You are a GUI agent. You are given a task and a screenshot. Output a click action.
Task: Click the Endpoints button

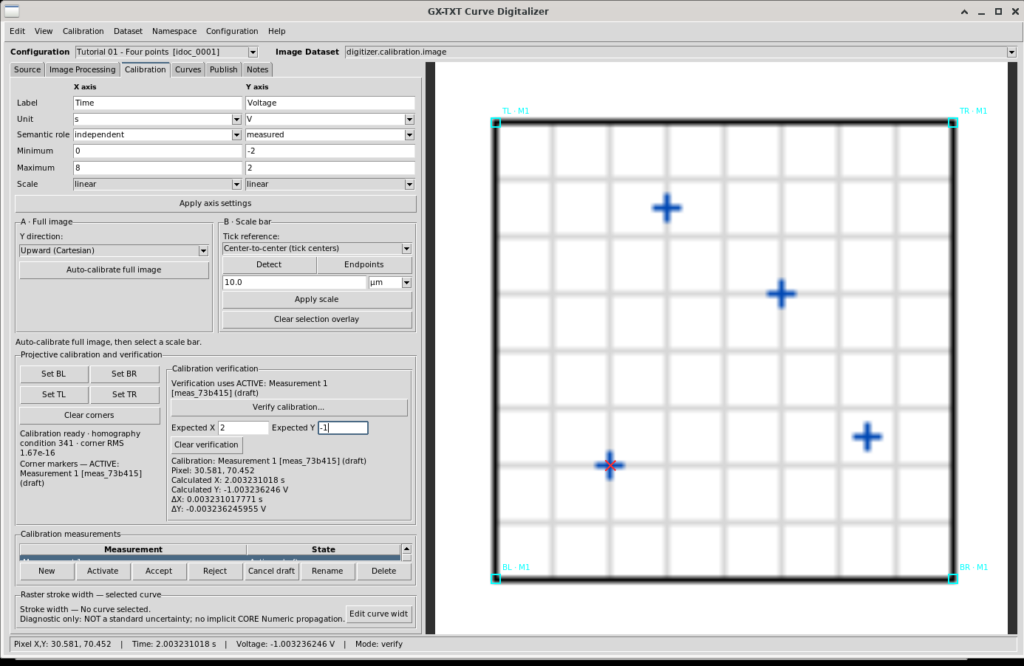(x=364, y=264)
